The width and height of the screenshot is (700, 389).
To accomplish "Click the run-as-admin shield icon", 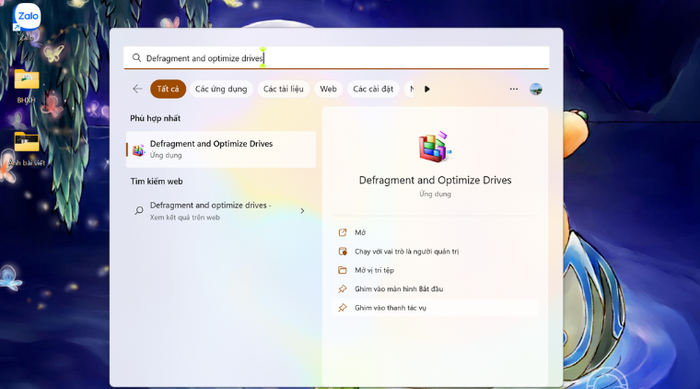I will (342, 251).
